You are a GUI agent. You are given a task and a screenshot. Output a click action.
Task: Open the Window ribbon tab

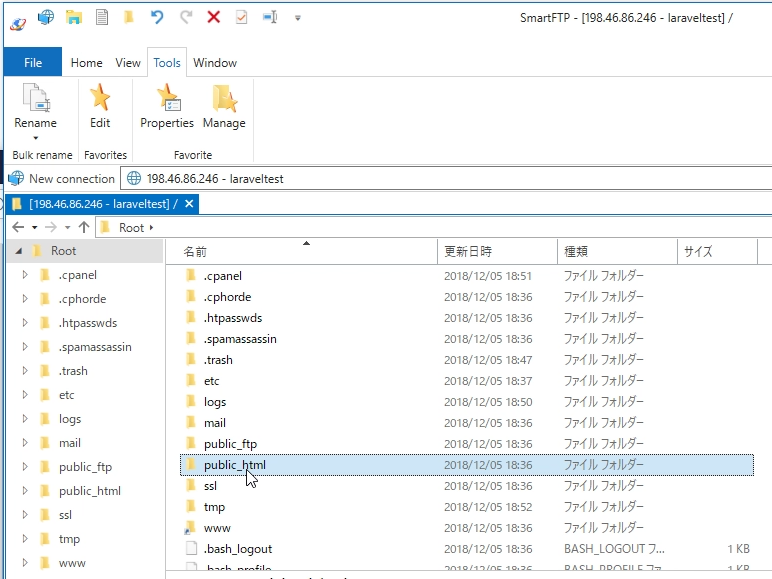click(x=215, y=63)
